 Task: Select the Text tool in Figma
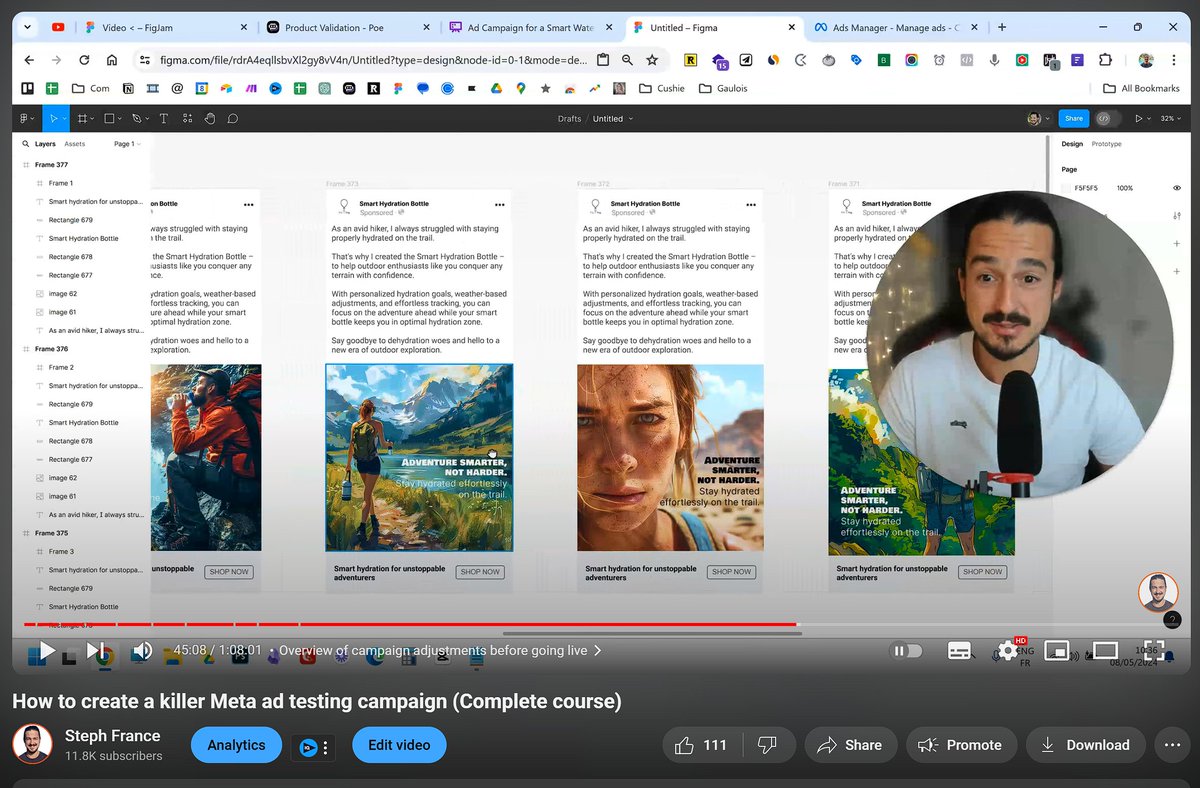click(163, 118)
